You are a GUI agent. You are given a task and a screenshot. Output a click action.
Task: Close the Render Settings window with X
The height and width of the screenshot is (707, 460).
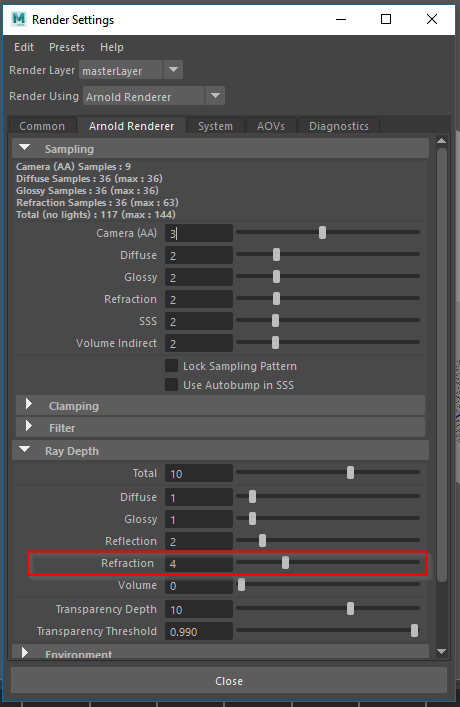pos(432,19)
